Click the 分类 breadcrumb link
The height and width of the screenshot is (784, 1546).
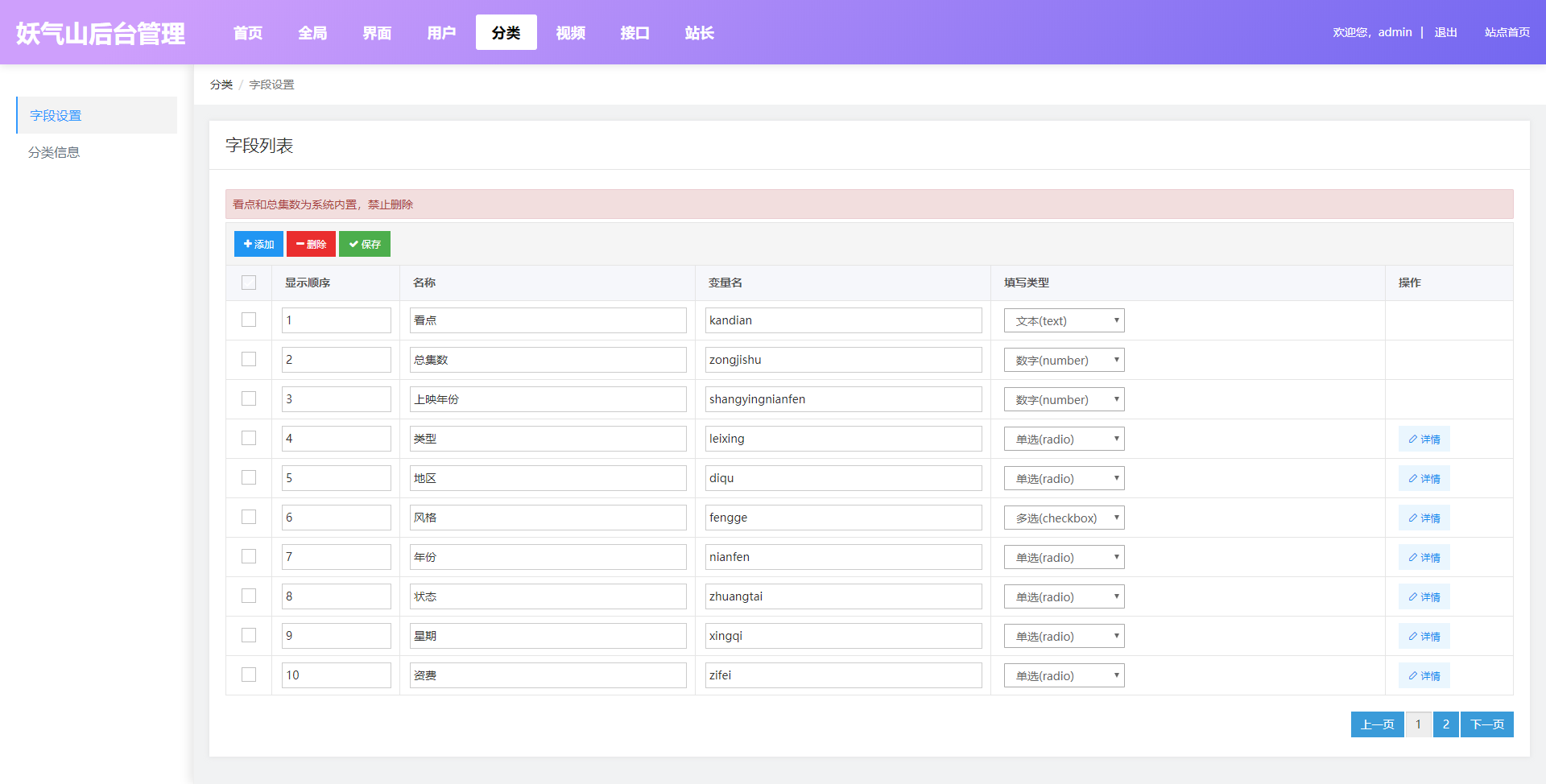221,85
